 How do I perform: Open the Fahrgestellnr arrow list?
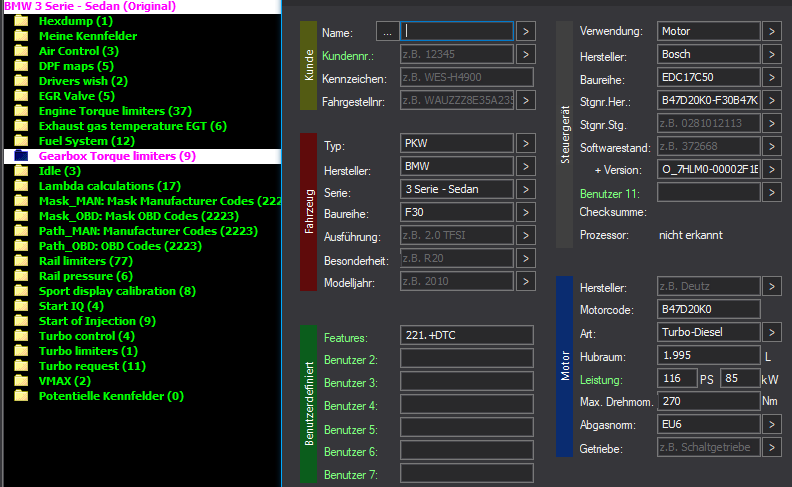tap(526, 100)
